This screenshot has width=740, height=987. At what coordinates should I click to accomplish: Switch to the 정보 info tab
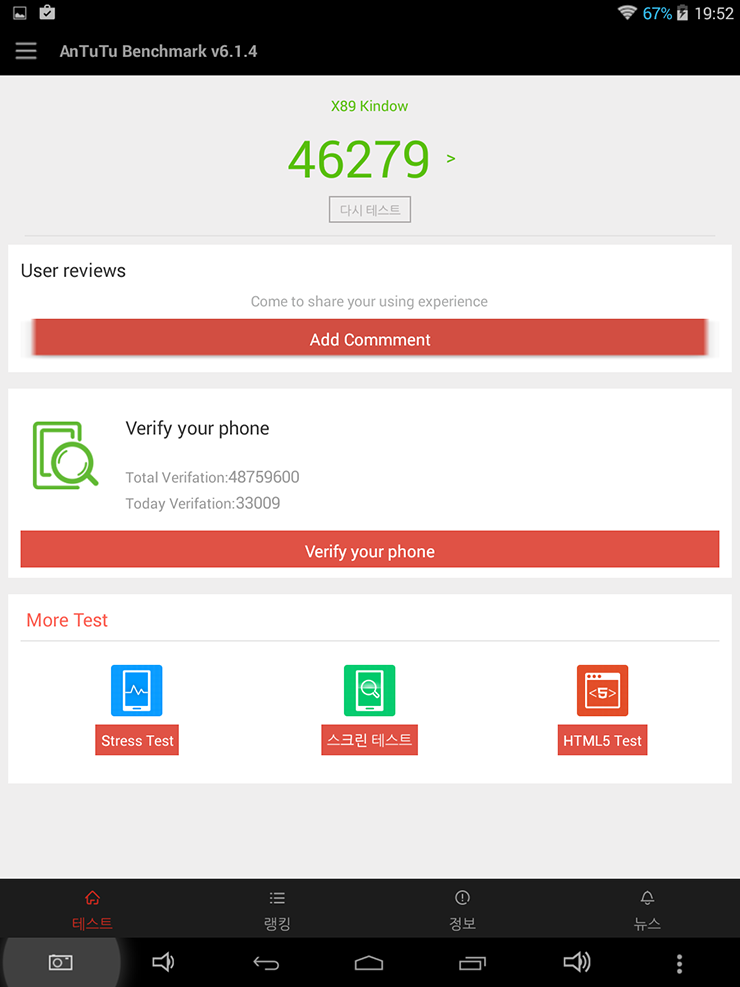462,910
